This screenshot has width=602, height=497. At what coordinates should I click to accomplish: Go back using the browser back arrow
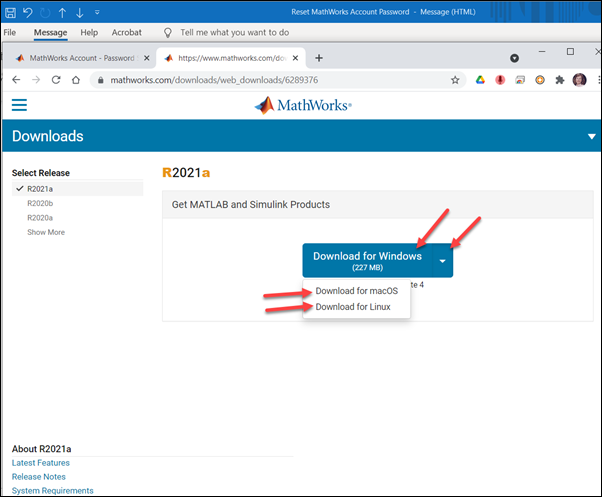click(x=16, y=80)
